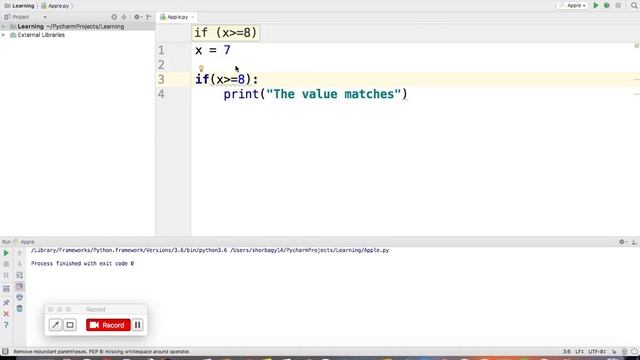640x360 pixels.
Task: Click the status bar inspection message
Action: tap(102, 351)
